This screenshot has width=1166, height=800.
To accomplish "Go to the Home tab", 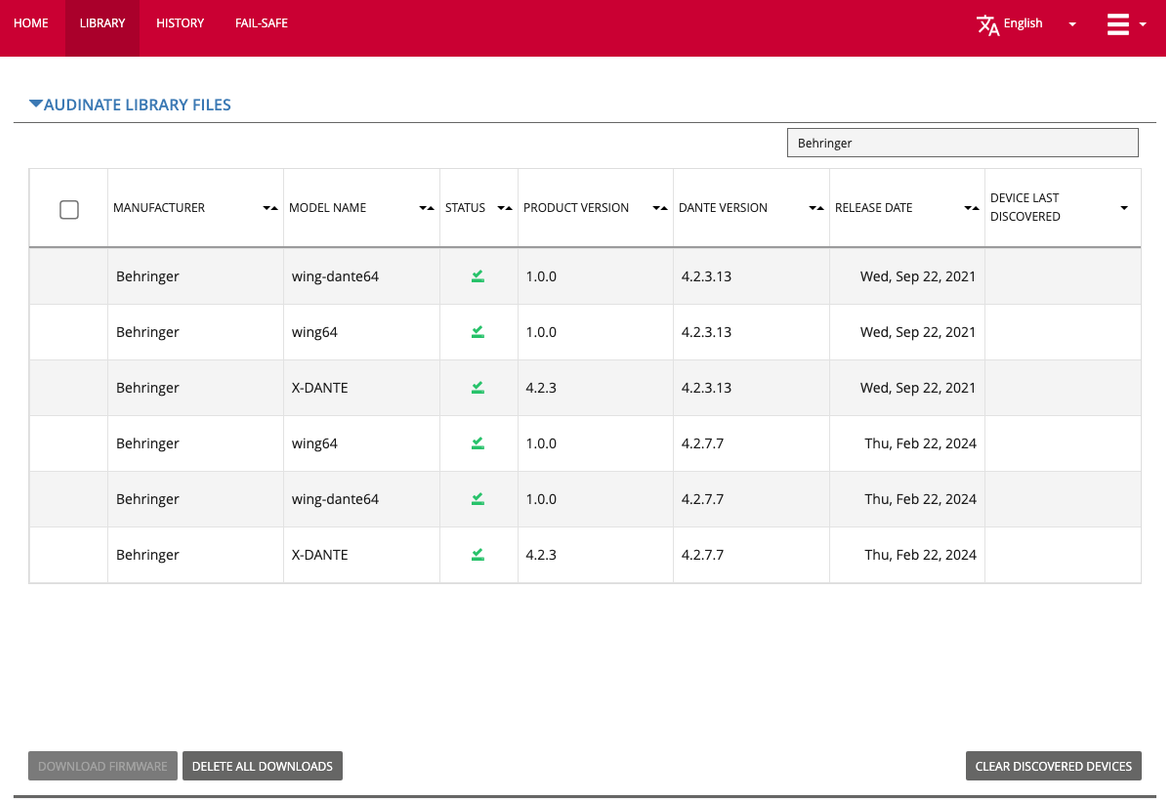I will click(x=31, y=23).
